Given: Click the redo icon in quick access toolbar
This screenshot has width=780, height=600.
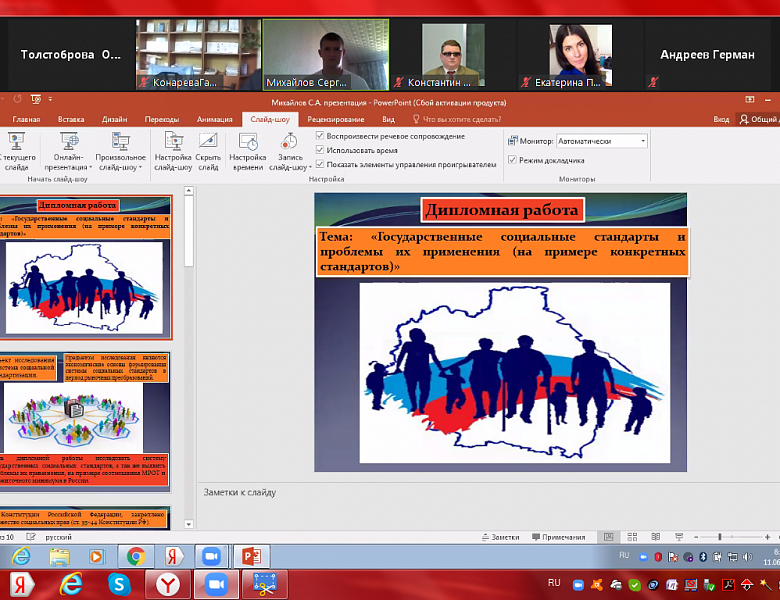Looking at the screenshot, I should [17, 99].
